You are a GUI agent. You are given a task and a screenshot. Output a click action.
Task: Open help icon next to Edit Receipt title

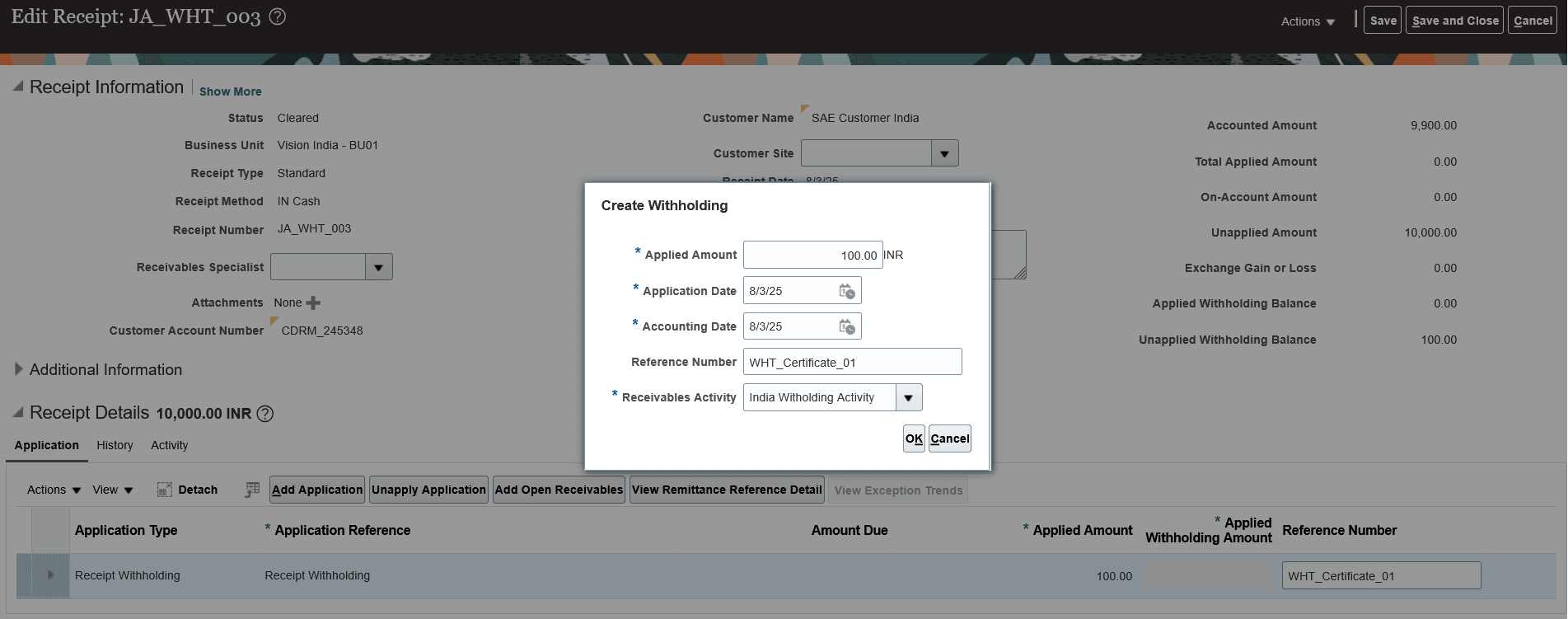pyautogui.click(x=278, y=16)
